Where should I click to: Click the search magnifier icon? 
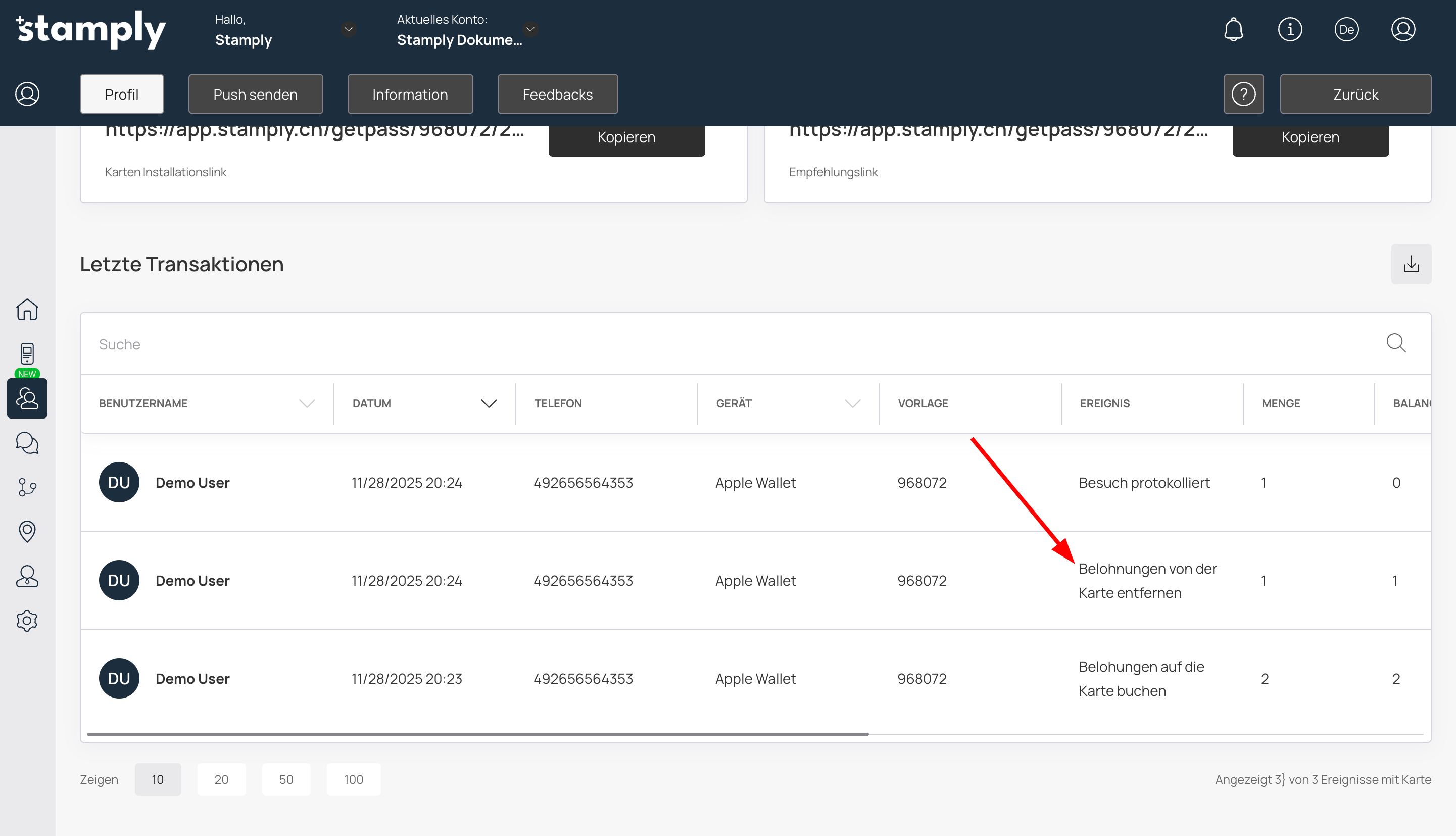[x=1396, y=343]
